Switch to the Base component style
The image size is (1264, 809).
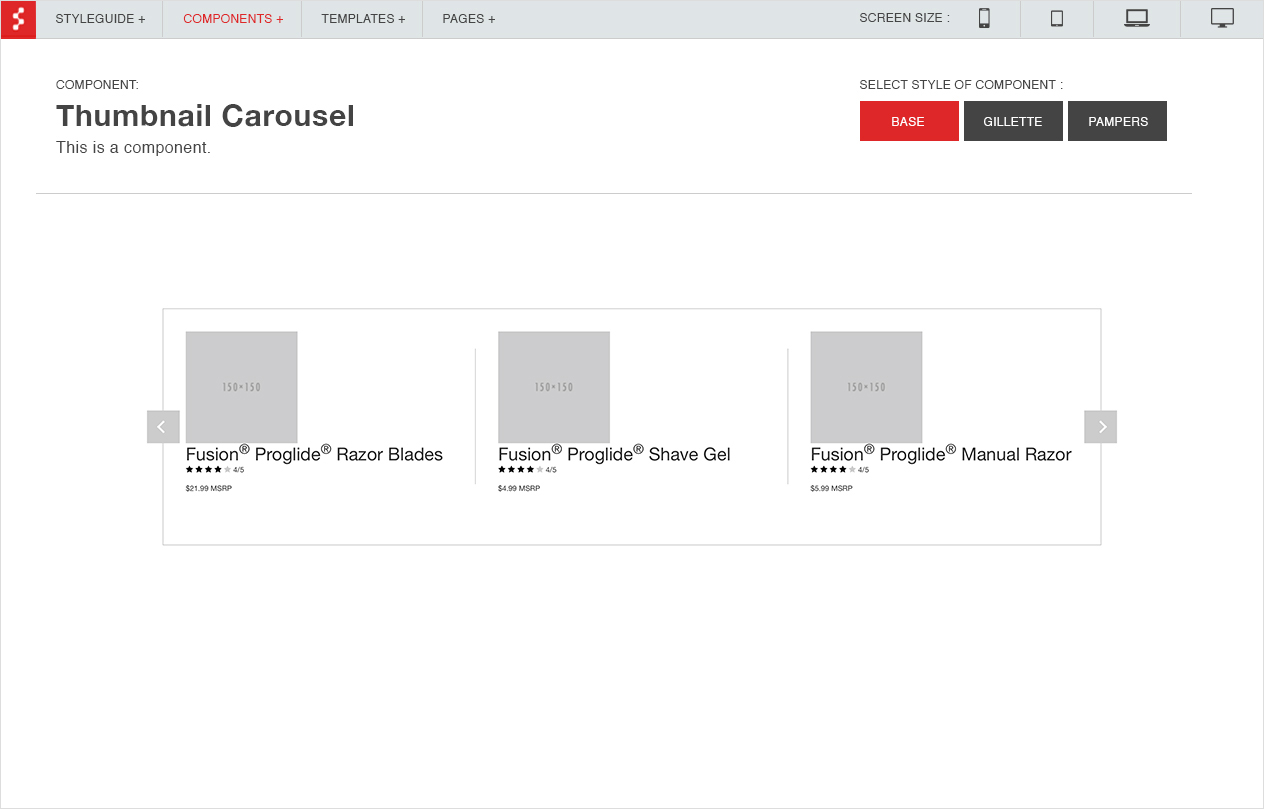[908, 121]
